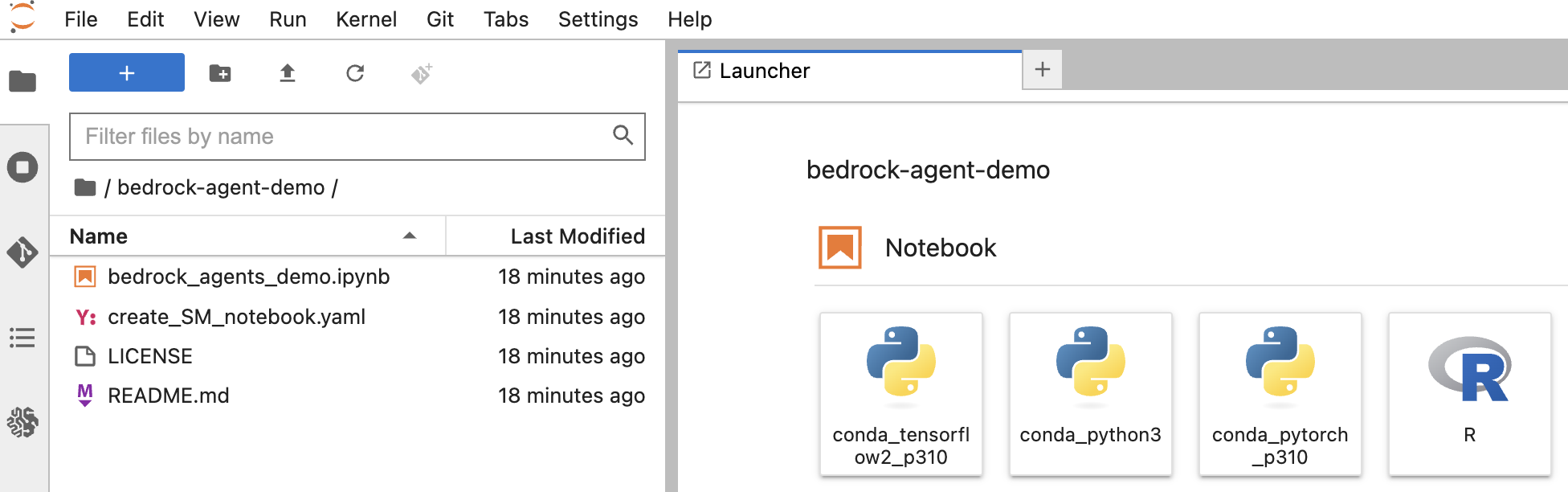1568x492 pixels.
Task: Open the File Browser sidebar tab
Action: pos(22,81)
